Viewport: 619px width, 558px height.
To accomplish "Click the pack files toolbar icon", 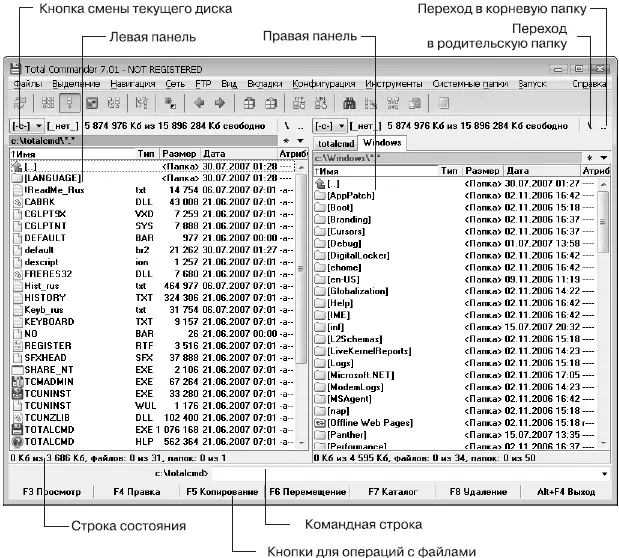I will tap(249, 103).
